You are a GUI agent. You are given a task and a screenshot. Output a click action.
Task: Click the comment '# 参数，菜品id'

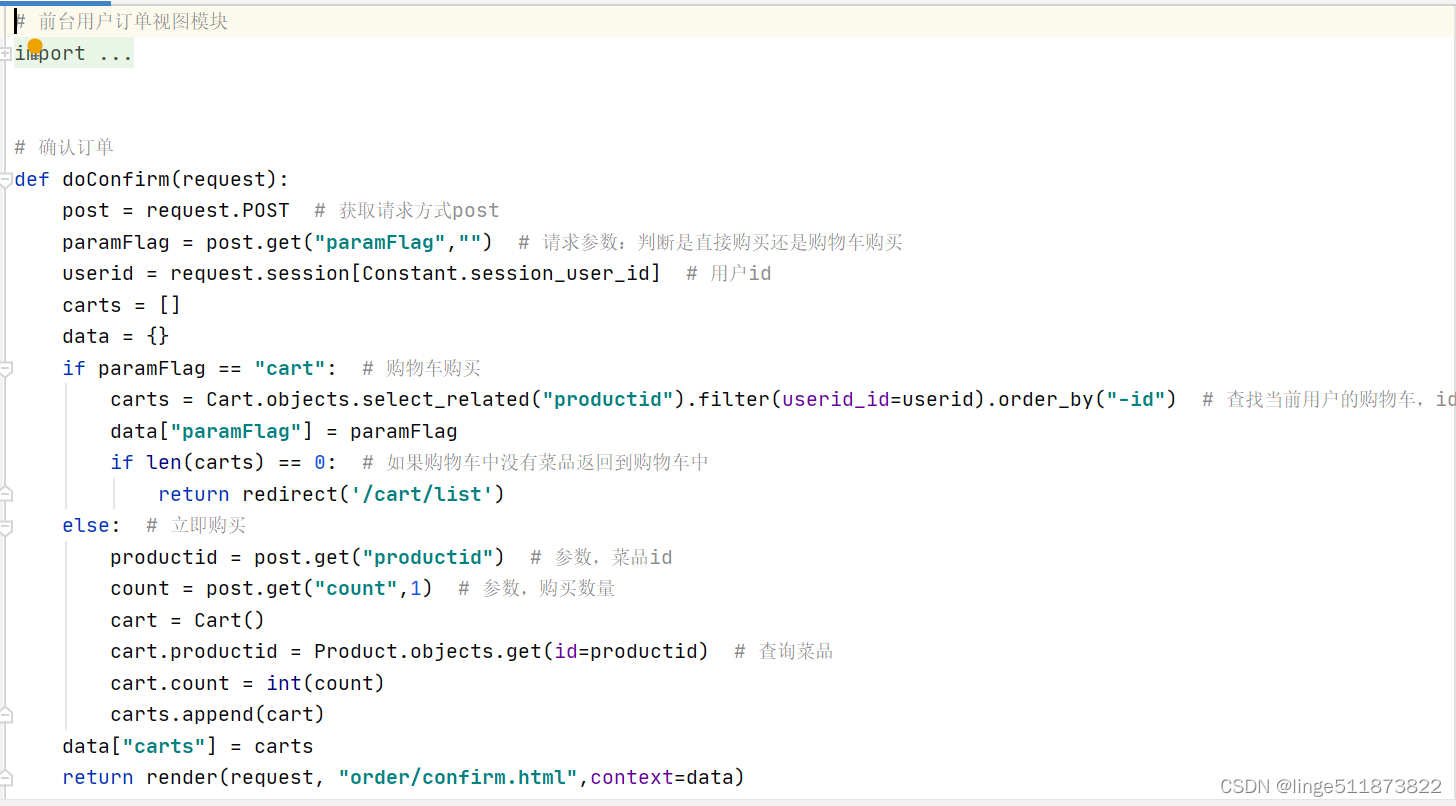point(601,558)
